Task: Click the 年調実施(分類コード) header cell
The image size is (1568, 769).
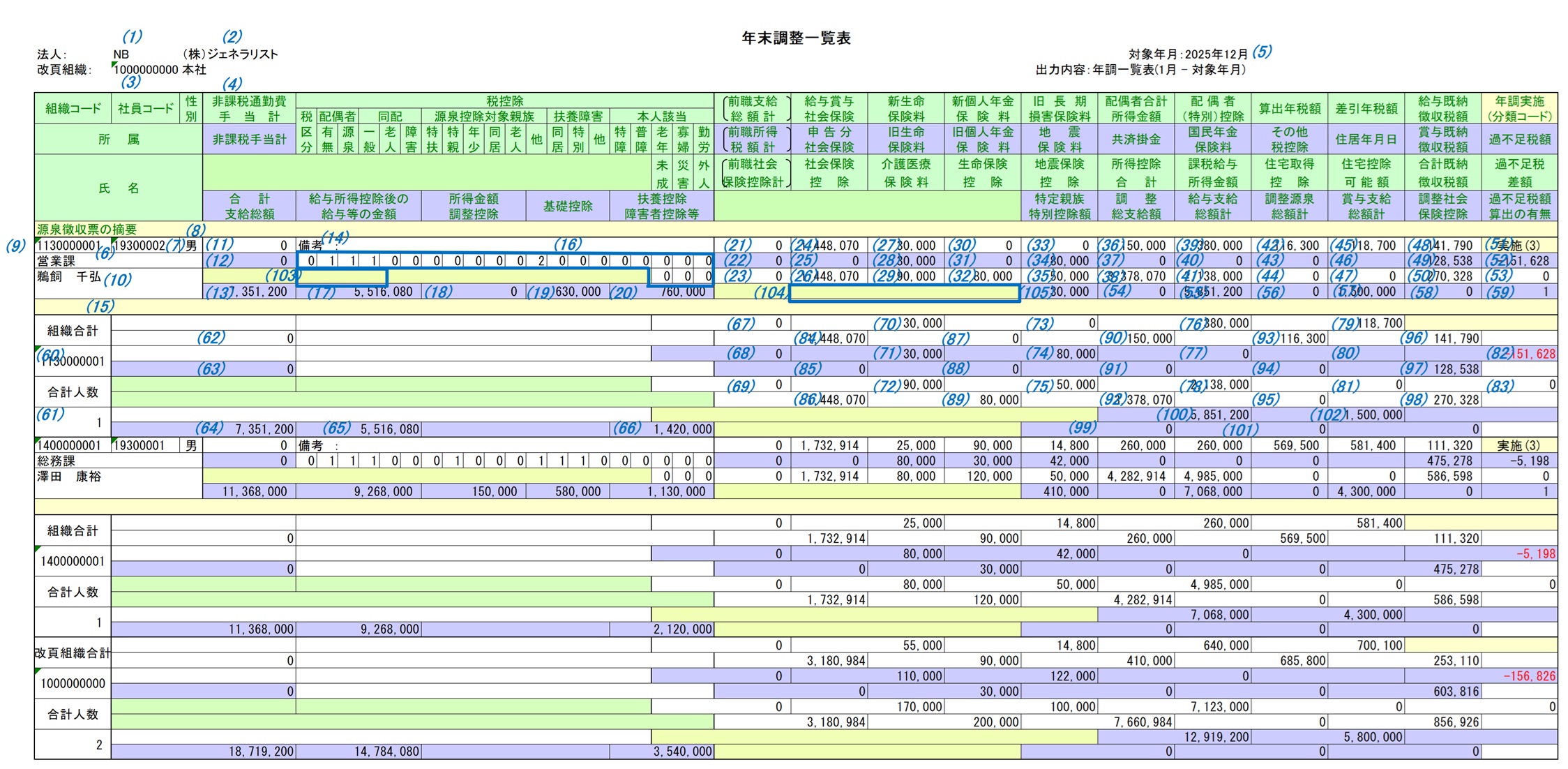Action: tap(1519, 108)
